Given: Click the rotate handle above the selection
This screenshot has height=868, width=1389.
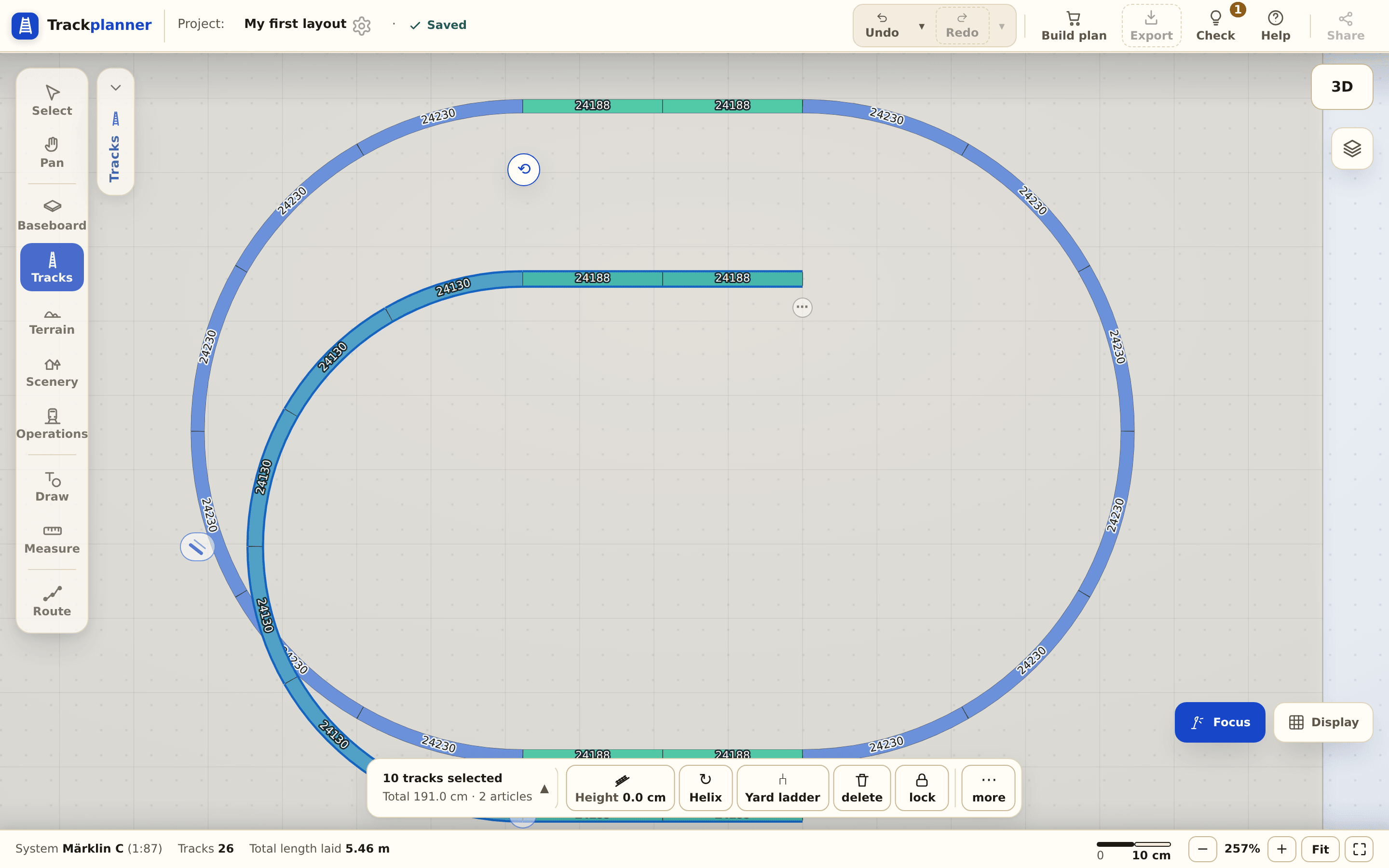Looking at the screenshot, I should point(523,169).
